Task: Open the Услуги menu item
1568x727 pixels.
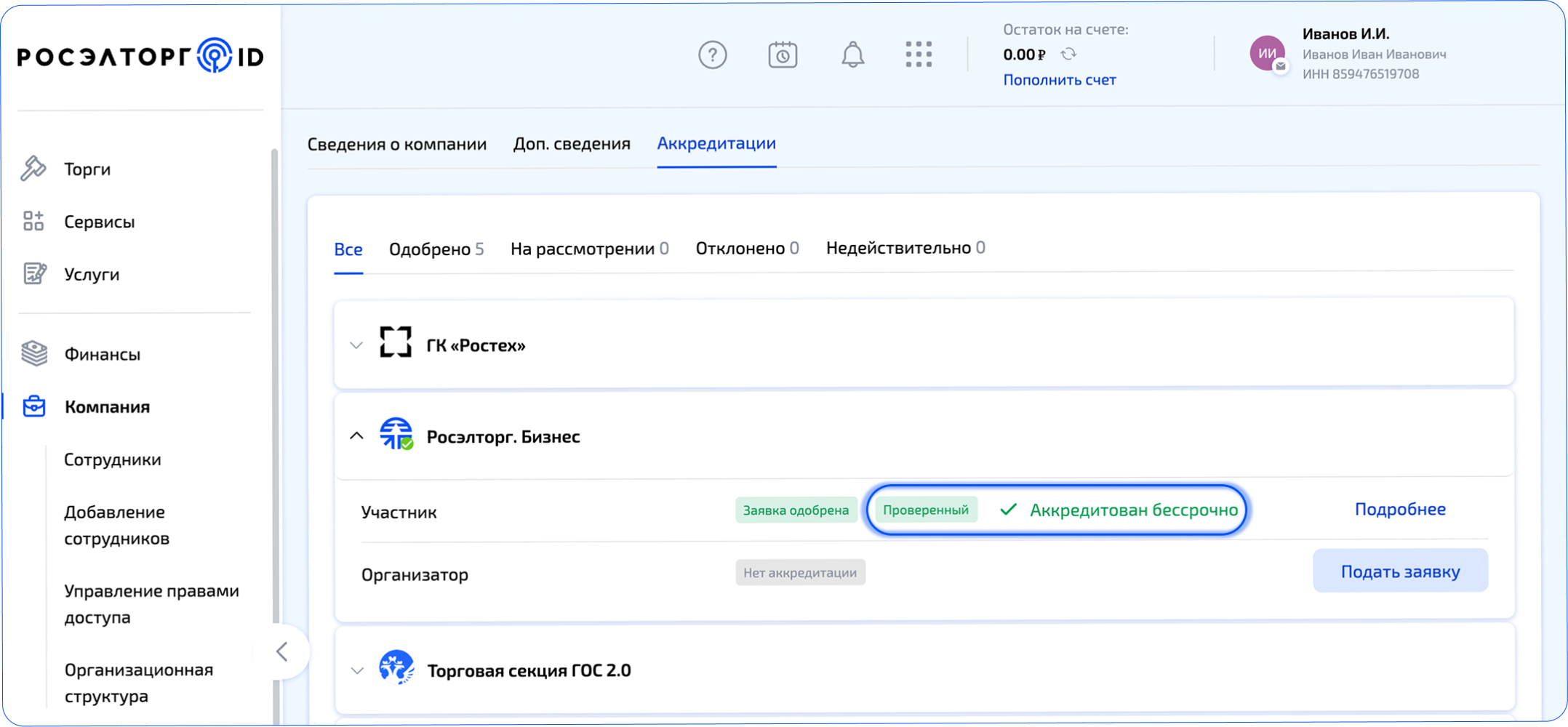Action: 92,275
